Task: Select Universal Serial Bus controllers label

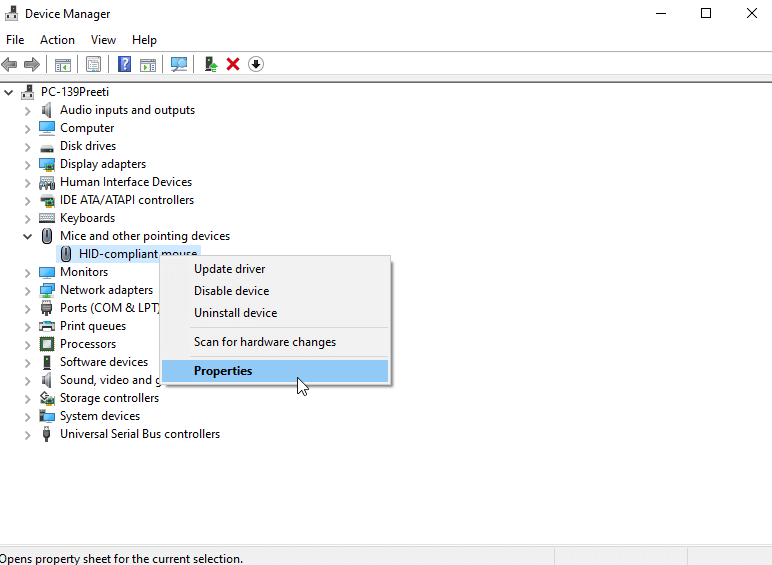Action: coord(140,434)
